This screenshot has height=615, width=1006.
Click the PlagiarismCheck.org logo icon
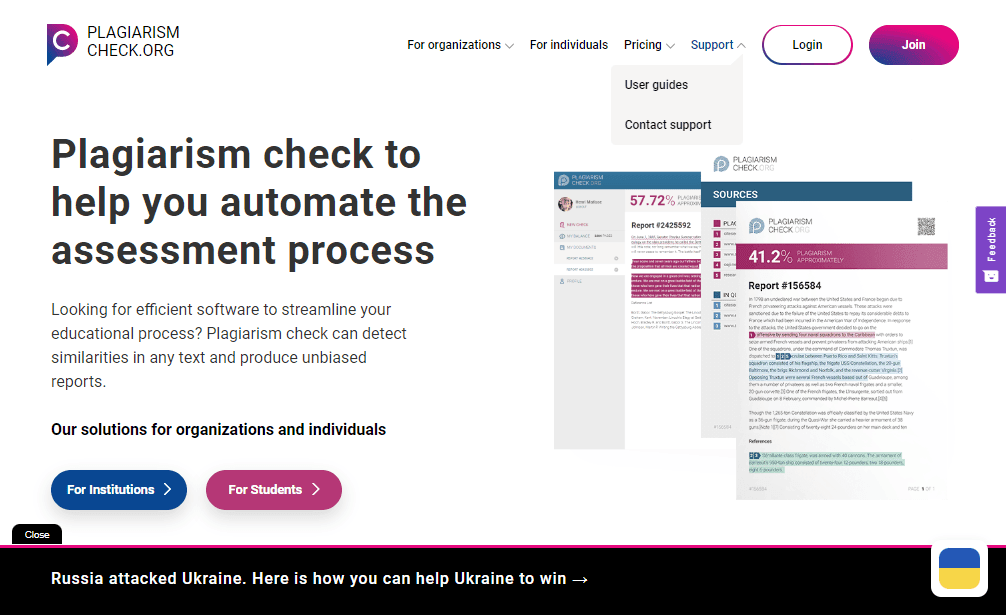coord(62,44)
